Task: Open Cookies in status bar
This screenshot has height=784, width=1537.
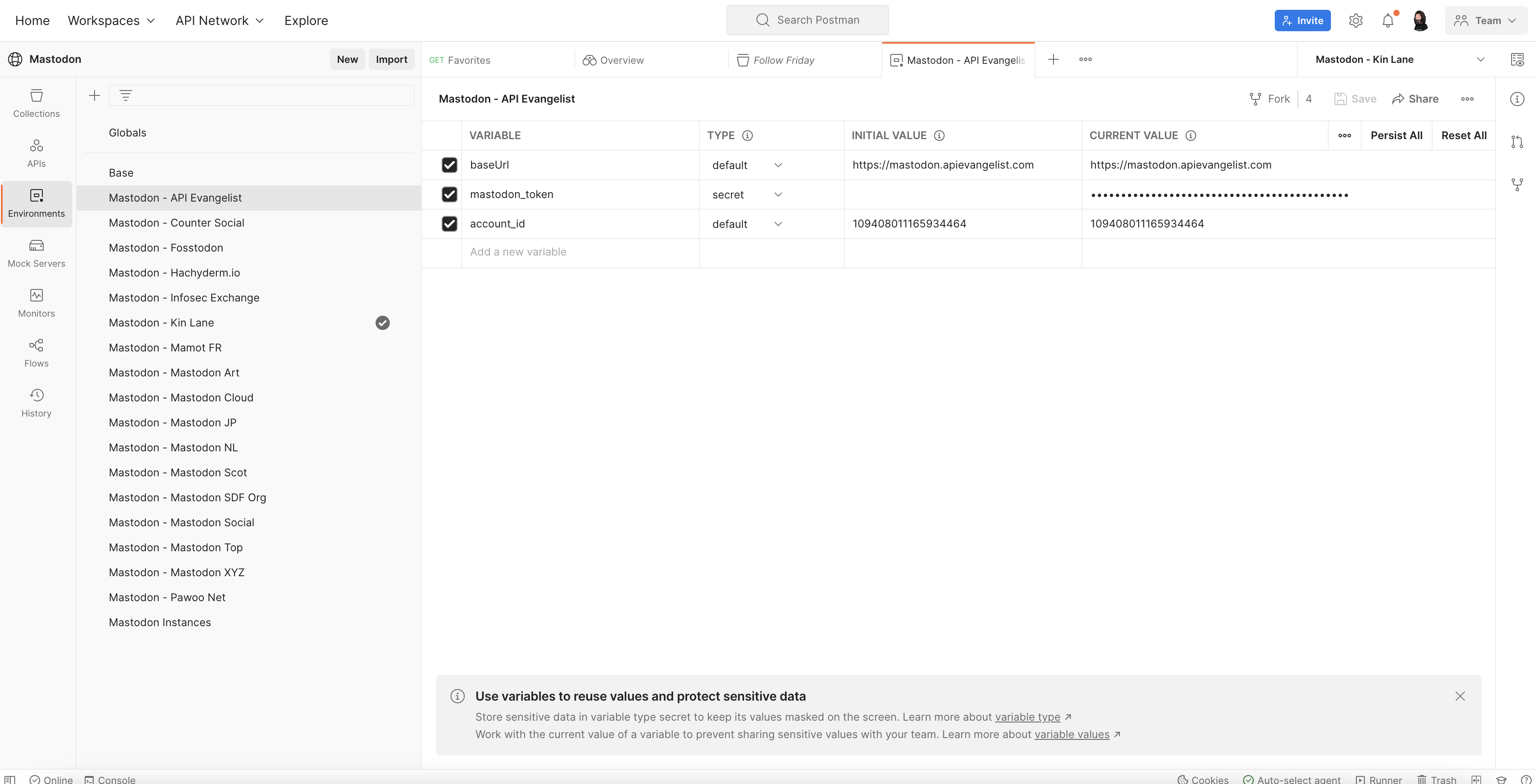Action: click(1203, 780)
